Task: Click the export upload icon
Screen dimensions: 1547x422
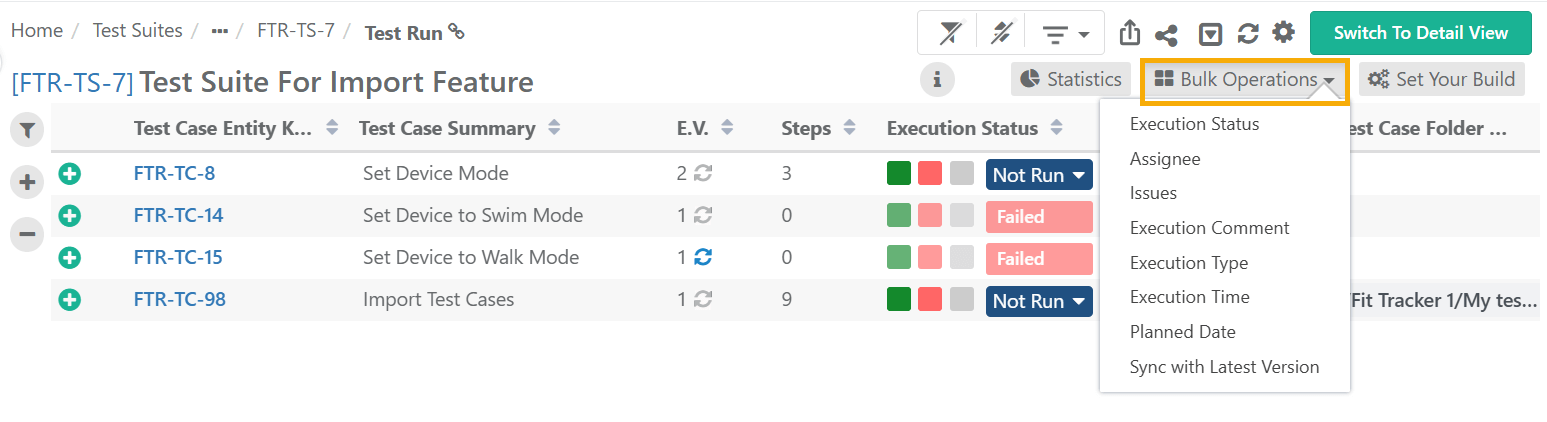Action: point(1129,34)
